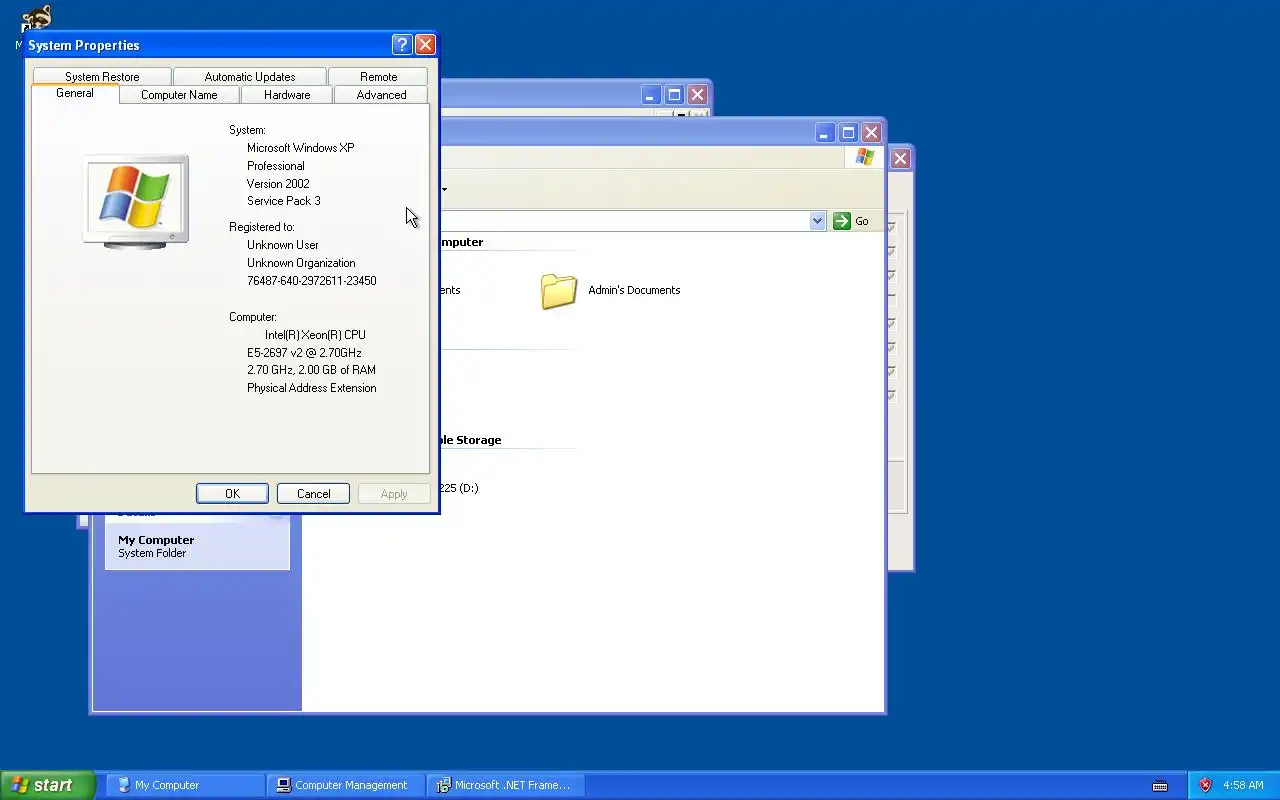Click 'My Computer' in the details pane
This screenshot has height=800, width=1280.
(156, 540)
